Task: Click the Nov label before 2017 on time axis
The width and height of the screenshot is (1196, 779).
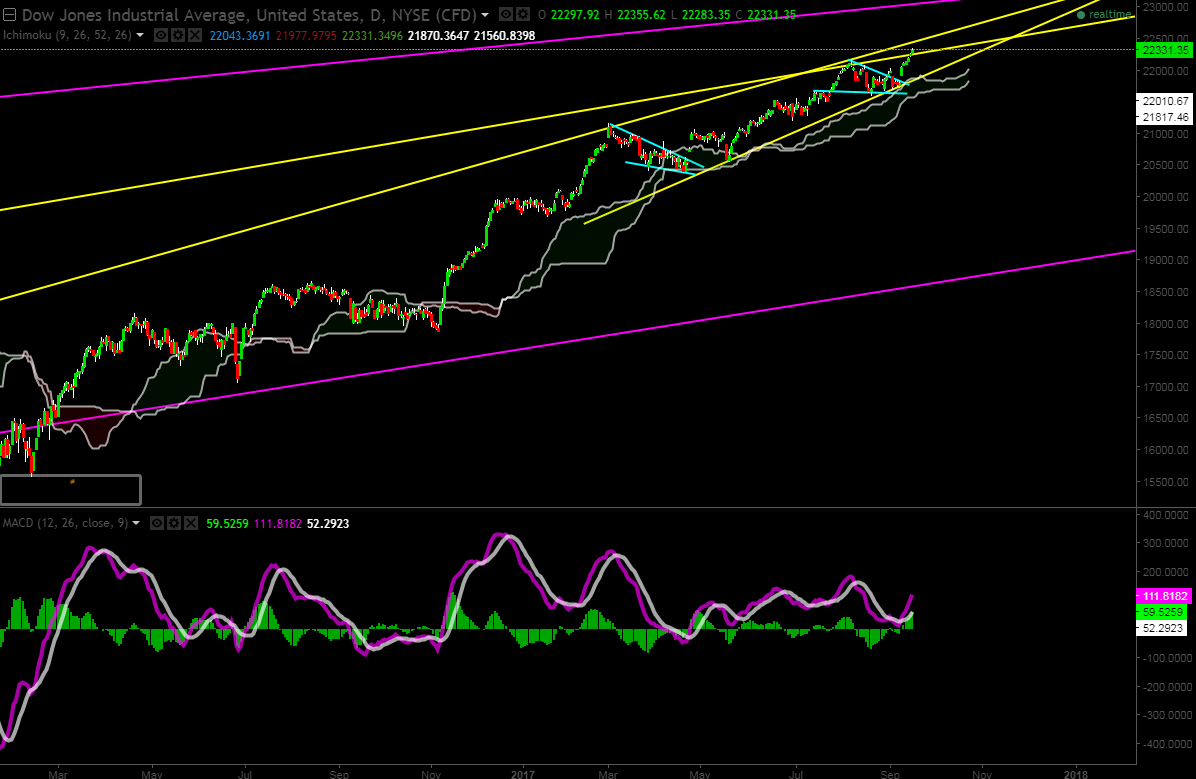Action: [431, 774]
